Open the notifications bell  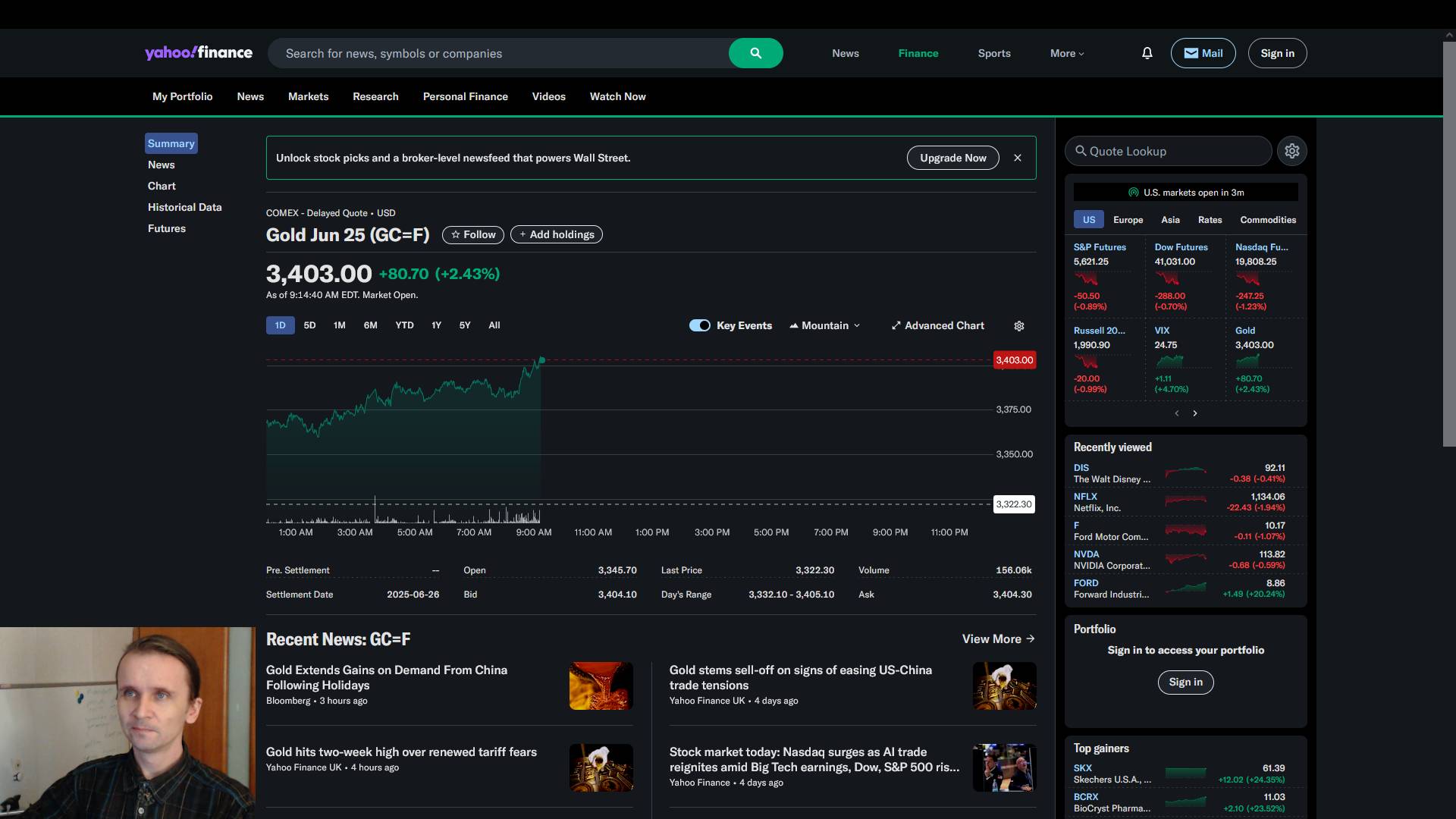[x=1147, y=53]
